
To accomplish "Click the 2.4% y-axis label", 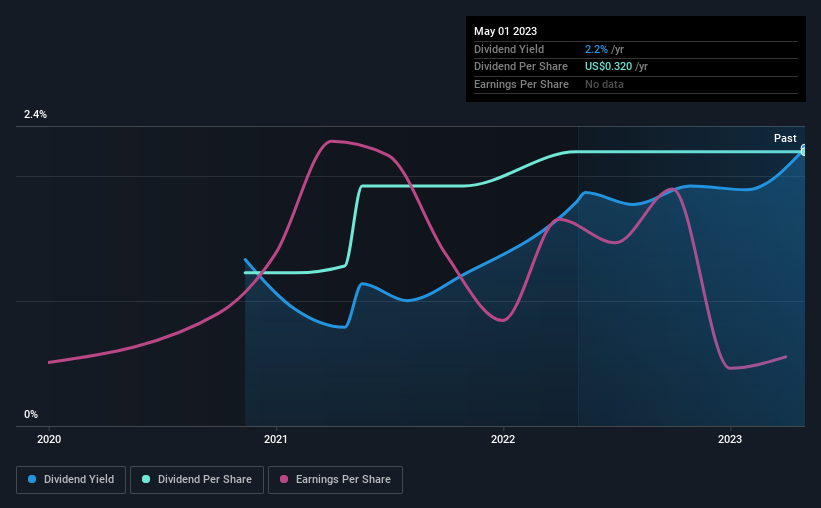I will point(35,114).
